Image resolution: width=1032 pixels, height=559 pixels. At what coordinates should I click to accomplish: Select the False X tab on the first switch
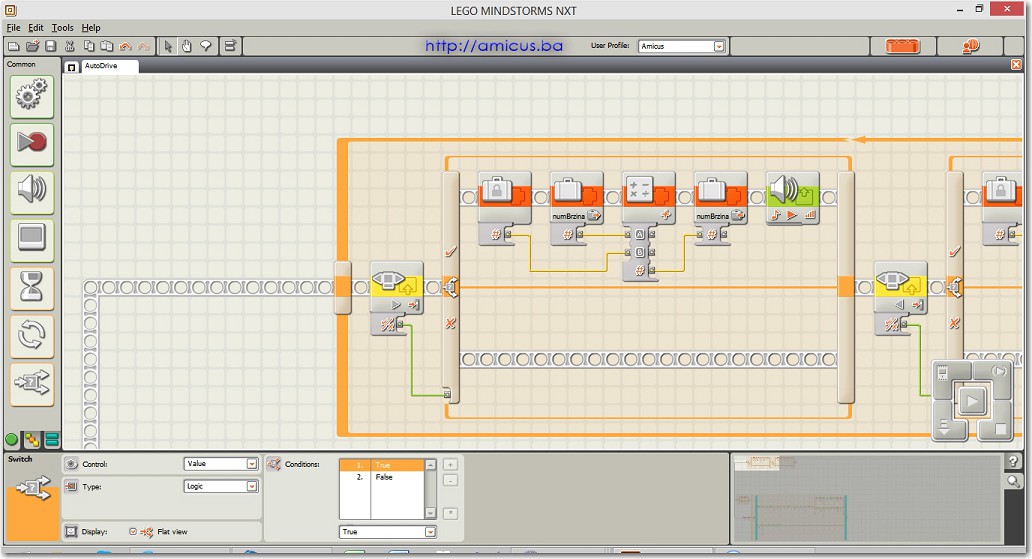pos(450,323)
